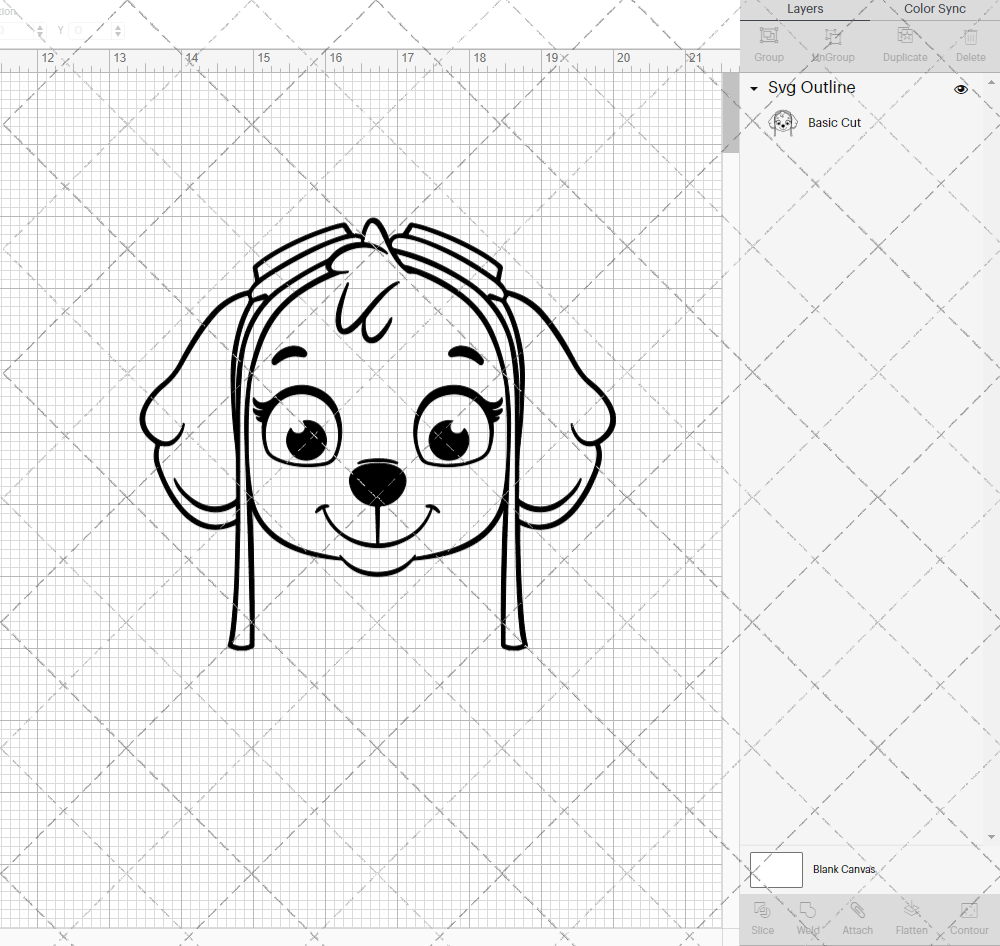
Task: Click the Basic Cut layer thumbnail
Action: 783,122
